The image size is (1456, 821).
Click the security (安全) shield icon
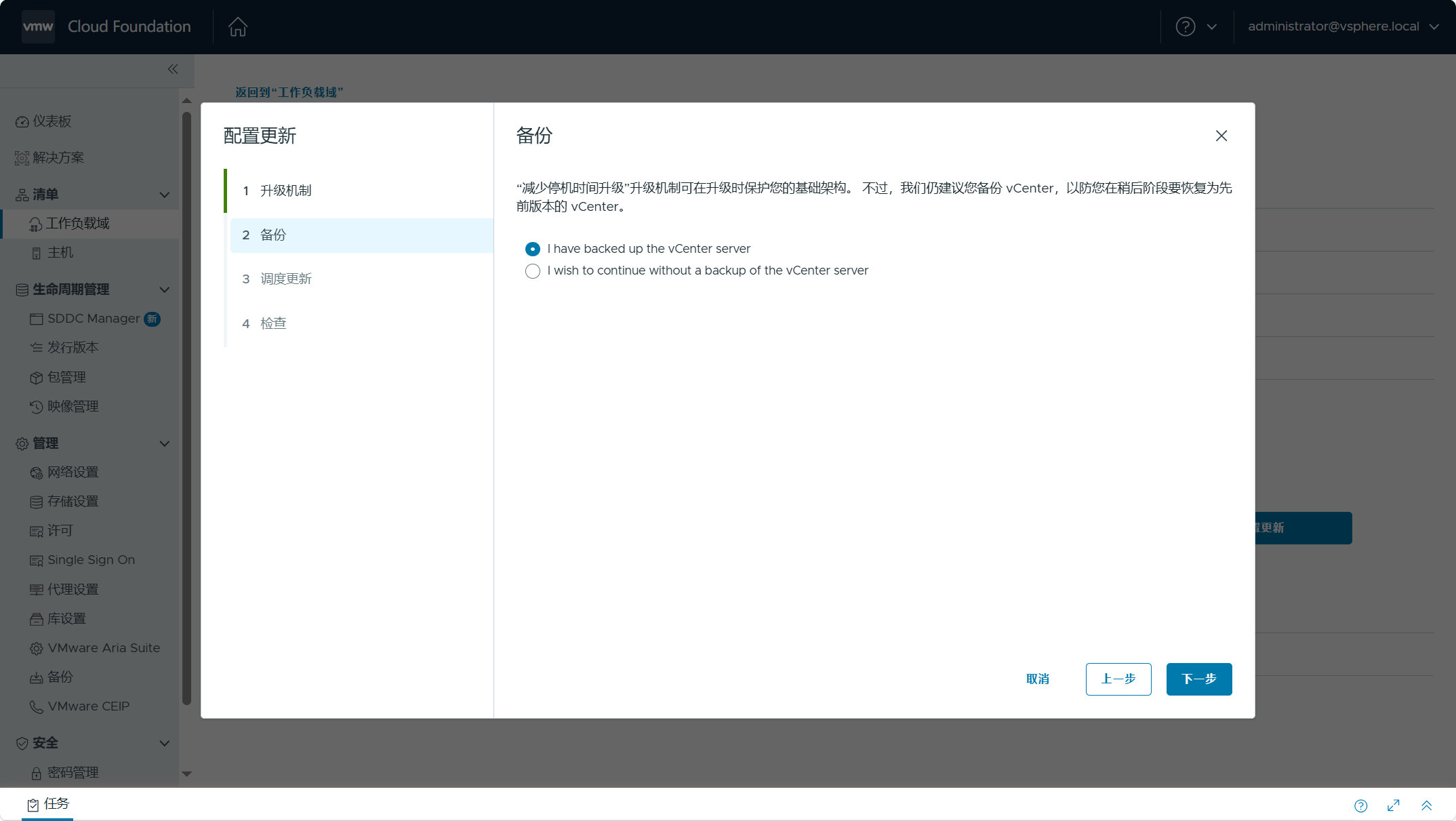click(x=22, y=744)
